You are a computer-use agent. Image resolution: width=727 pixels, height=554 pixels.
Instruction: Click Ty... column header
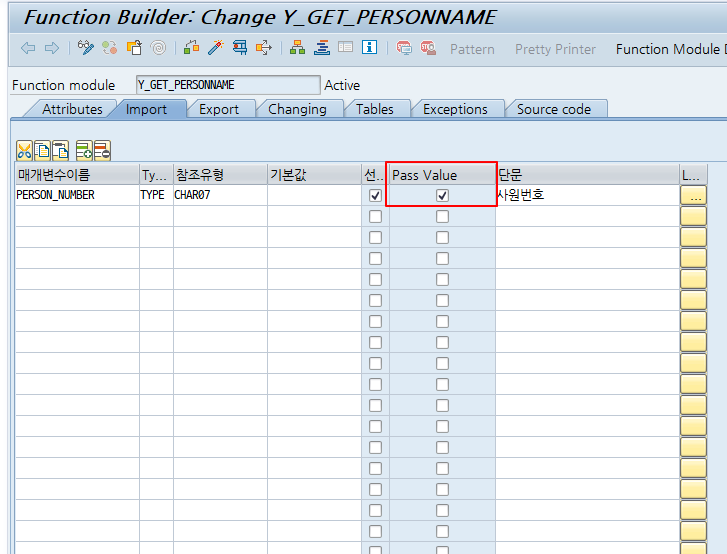pyautogui.click(x=156, y=175)
